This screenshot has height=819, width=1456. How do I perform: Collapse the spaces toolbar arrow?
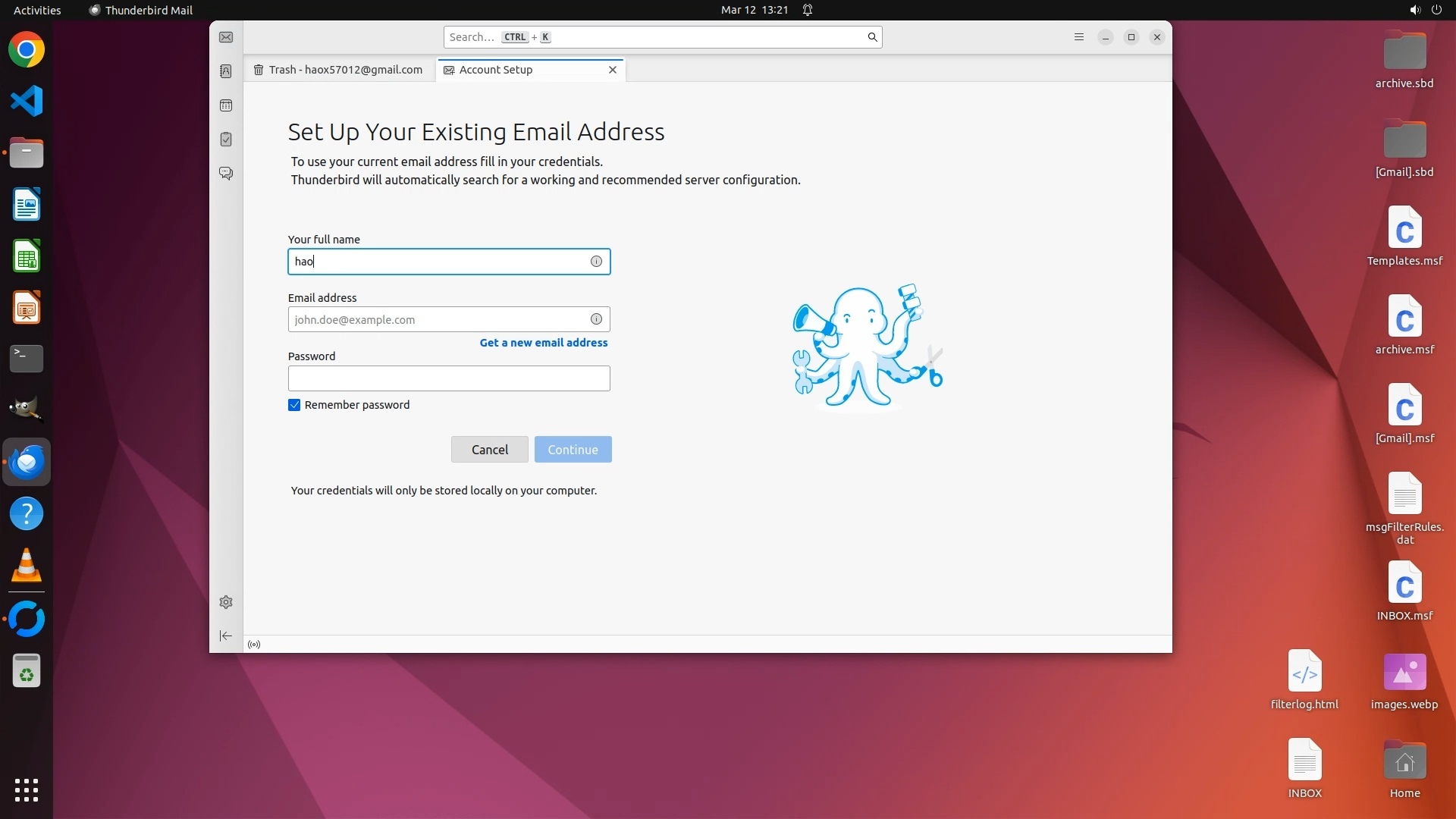click(226, 636)
